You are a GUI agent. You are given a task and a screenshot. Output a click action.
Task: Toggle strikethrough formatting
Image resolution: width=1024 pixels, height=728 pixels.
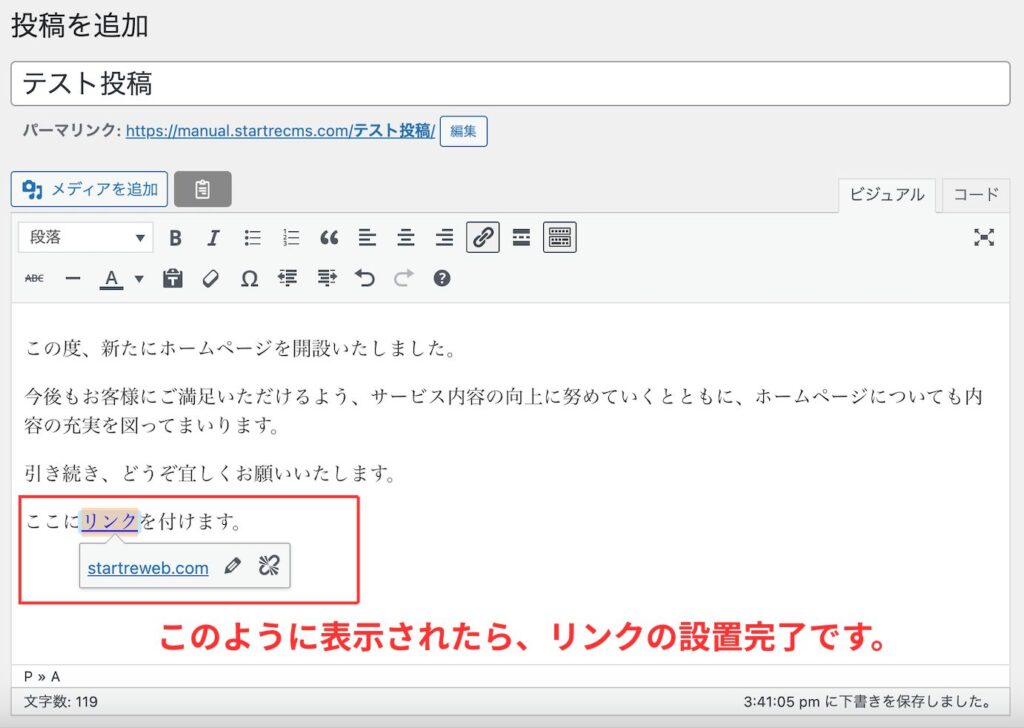coord(34,279)
